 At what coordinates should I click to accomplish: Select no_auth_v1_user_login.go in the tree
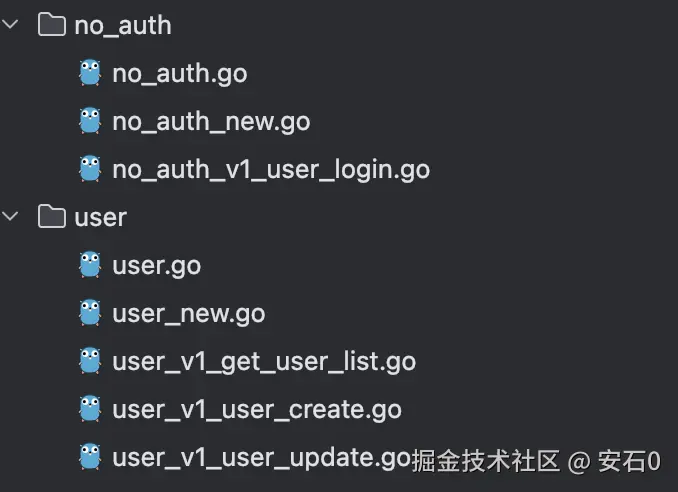(271, 170)
